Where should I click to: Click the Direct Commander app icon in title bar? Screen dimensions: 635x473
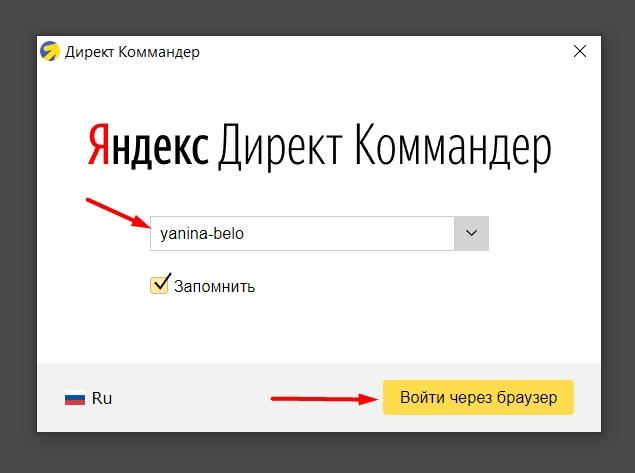tap(50, 51)
